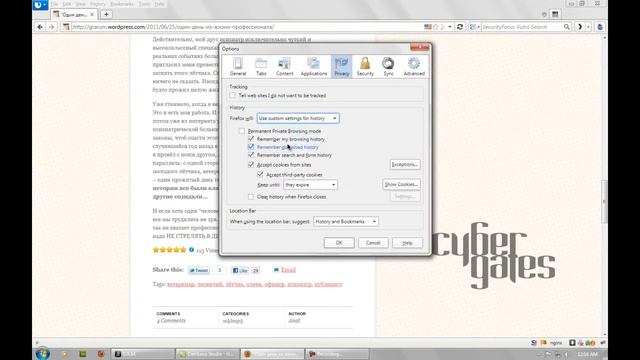Click the blue app menu button top-left
The height and width of the screenshot is (360, 640).
click(40, 5)
